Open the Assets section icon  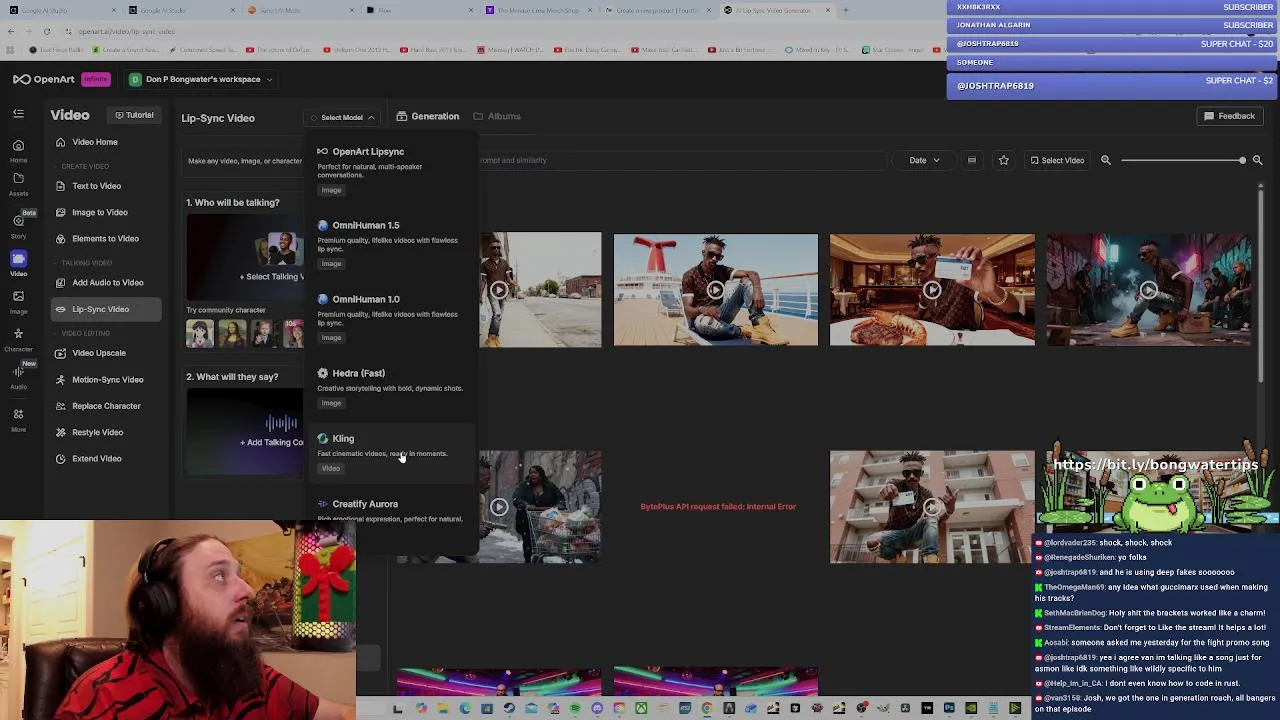point(18,184)
